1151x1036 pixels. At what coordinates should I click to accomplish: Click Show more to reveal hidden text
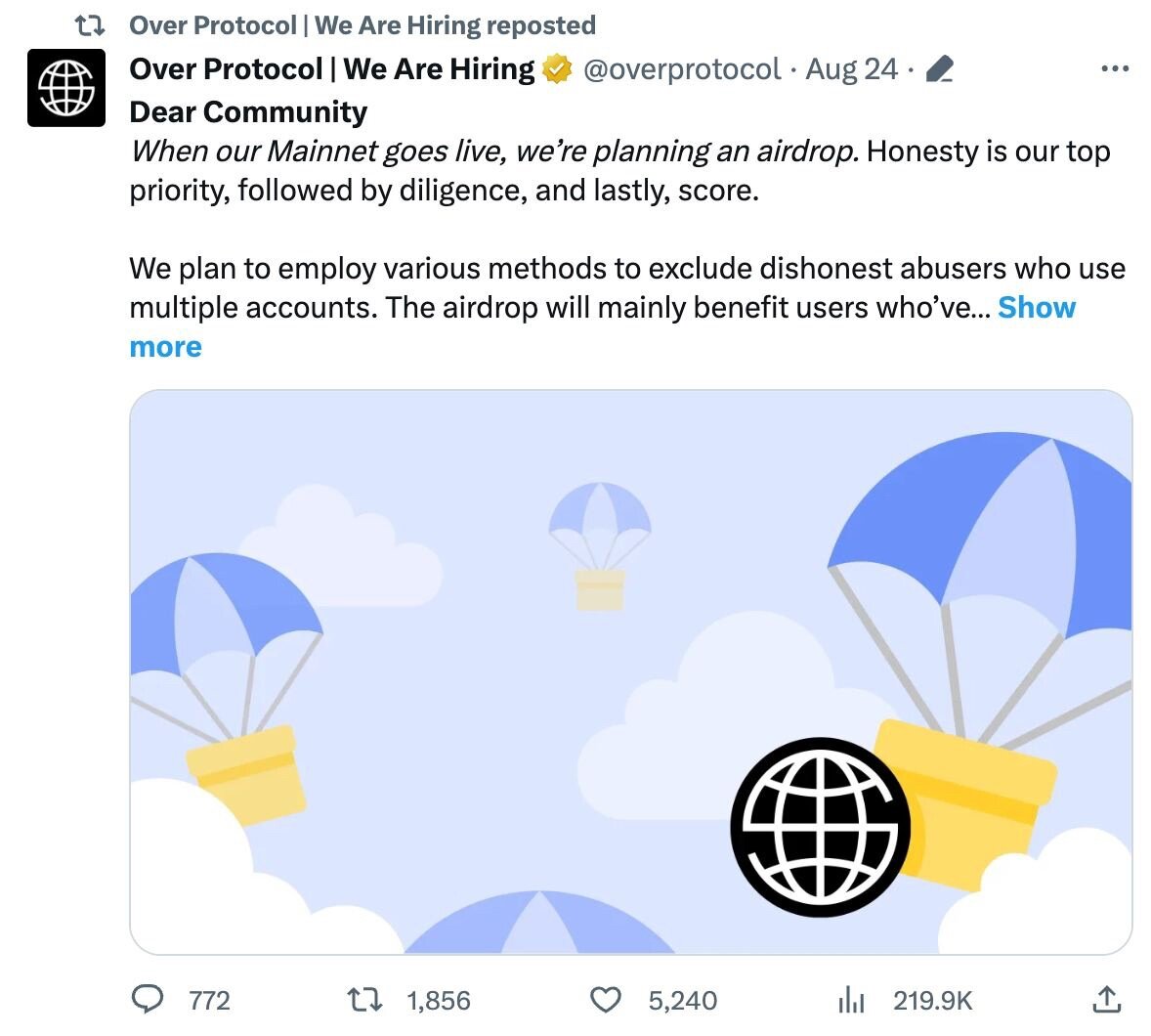pos(164,345)
